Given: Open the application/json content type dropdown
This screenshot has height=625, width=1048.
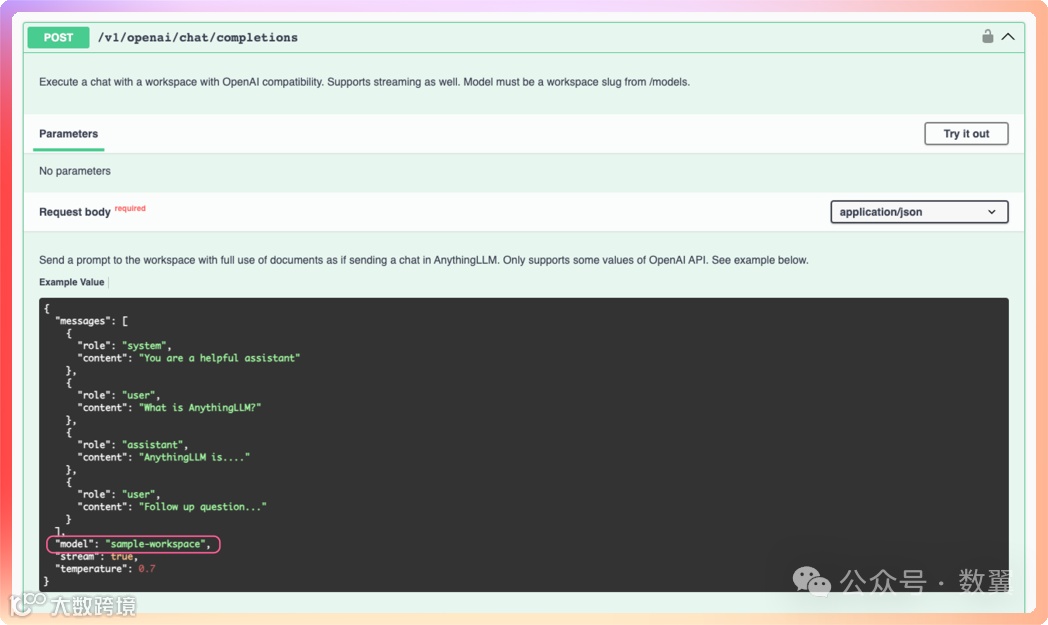Looking at the screenshot, I should (x=919, y=212).
